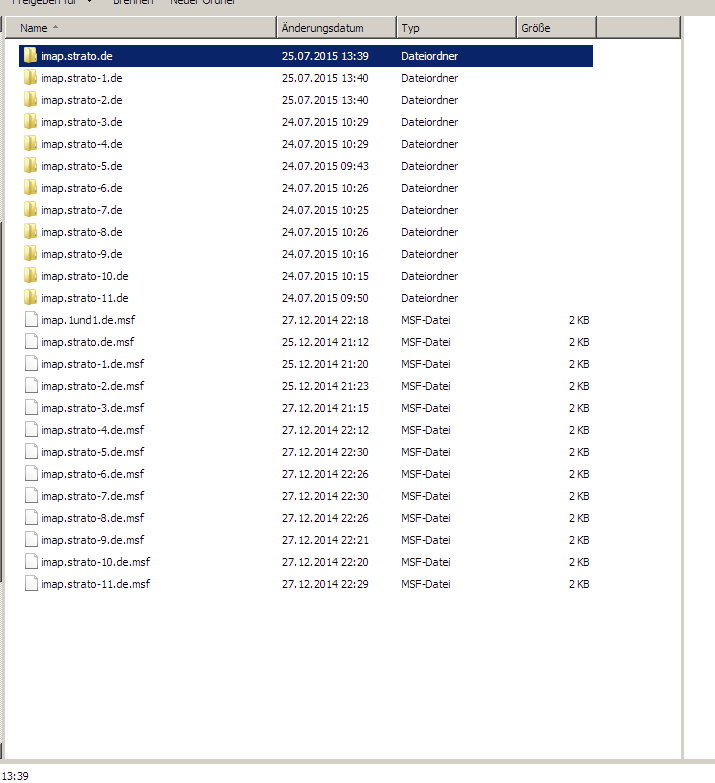Viewport: 715px width, 783px height.
Task: Click file icon of imap.strato.de.msf
Action: tap(31, 342)
